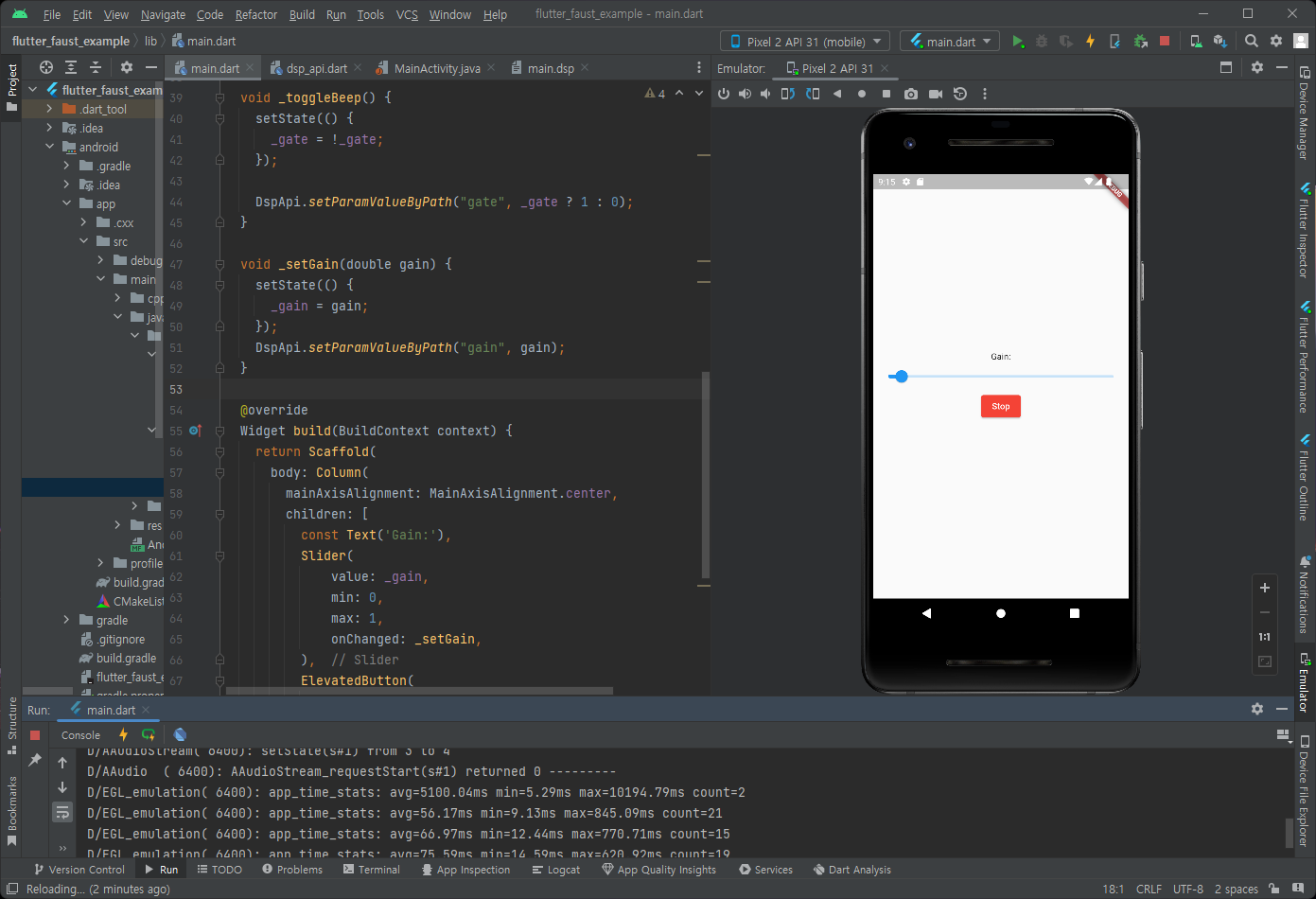
Task: Toggle Flutter Inspector side panel
Action: pos(1305,230)
